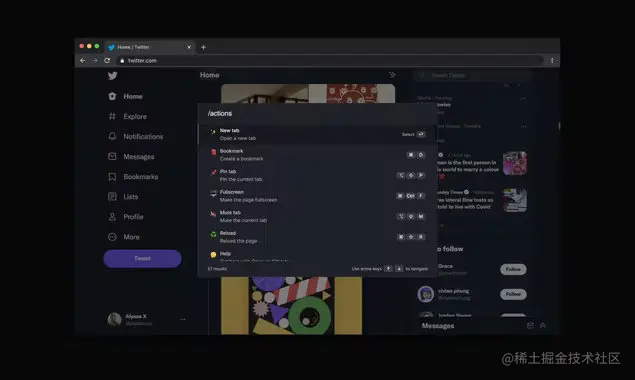Screen dimensions: 635x380
Task: Click the /actions command input field
Action: pos(318,113)
